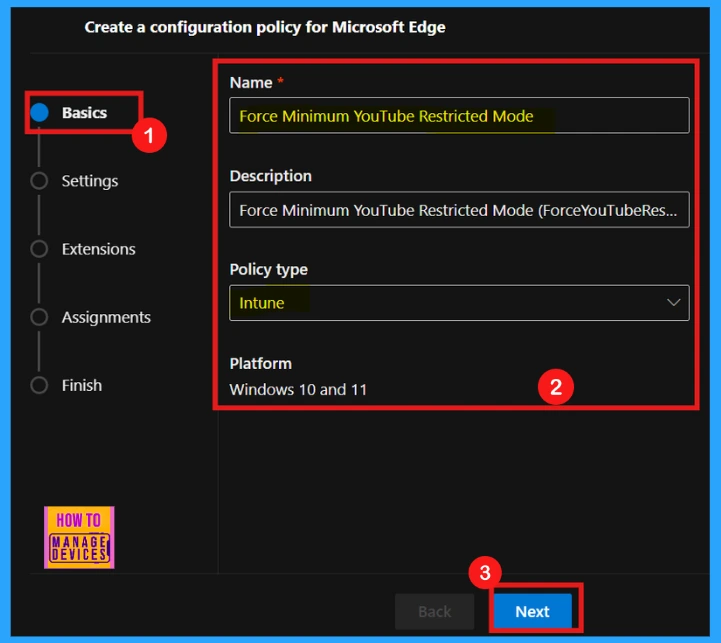Select the Basics step in the wizard
Viewport: 721px width, 643px height.
point(84,113)
